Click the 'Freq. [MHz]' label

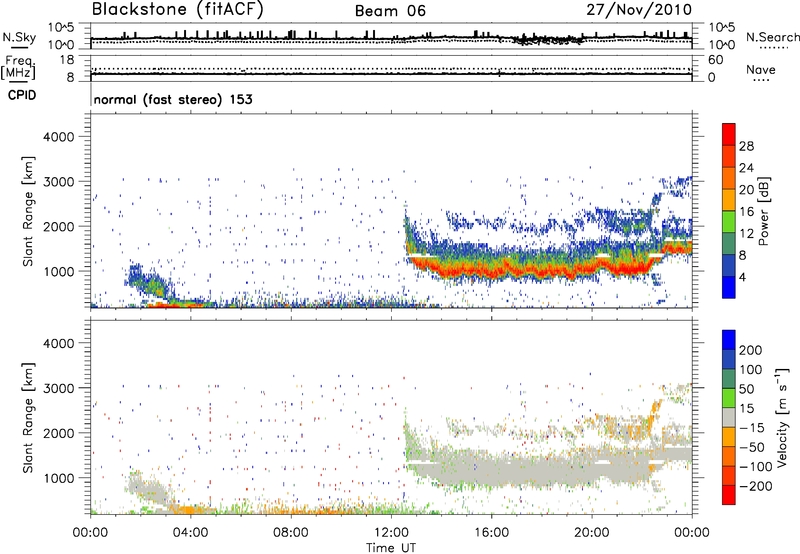(x=18, y=68)
